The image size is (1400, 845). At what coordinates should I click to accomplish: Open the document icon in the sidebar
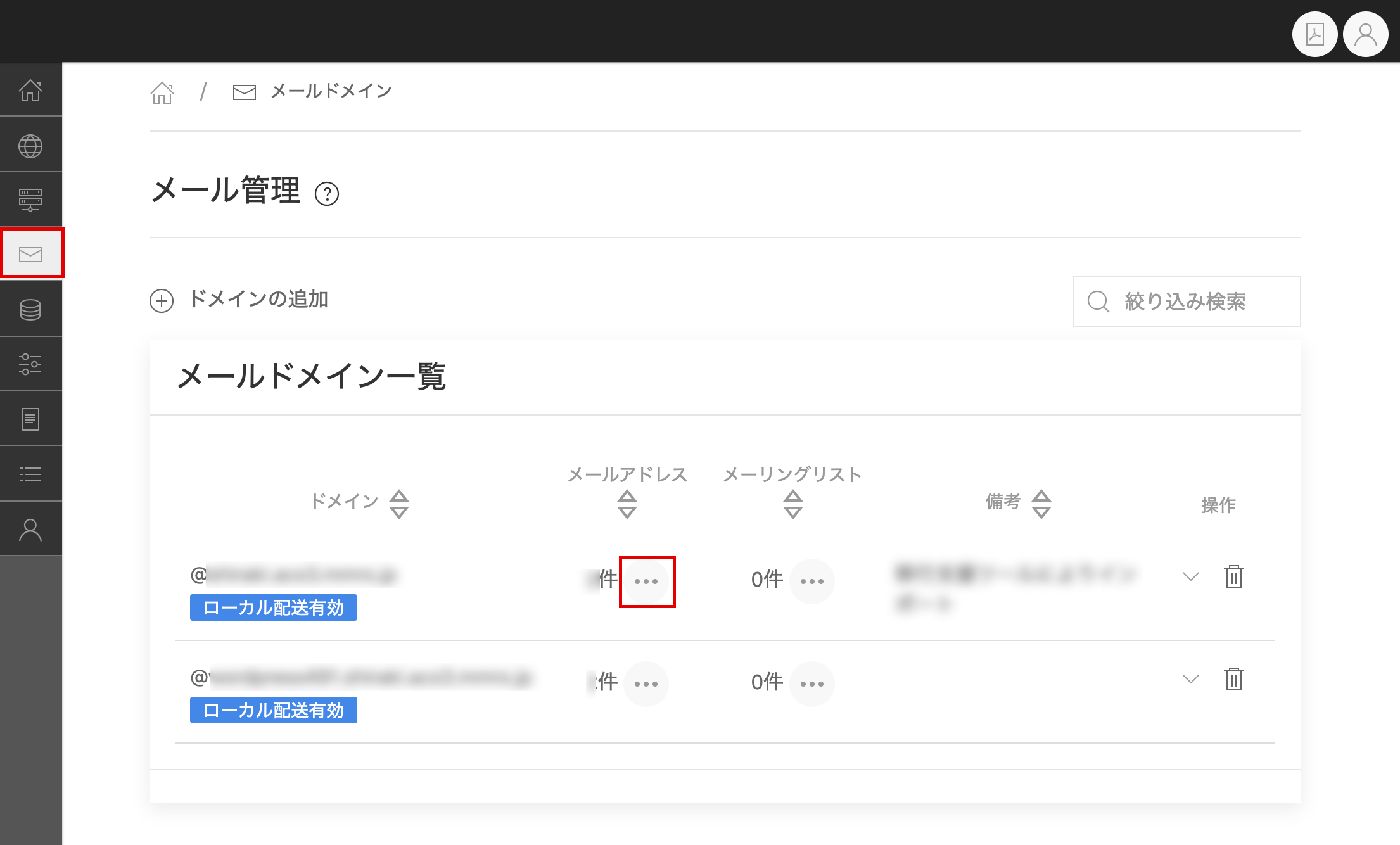pos(30,419)
